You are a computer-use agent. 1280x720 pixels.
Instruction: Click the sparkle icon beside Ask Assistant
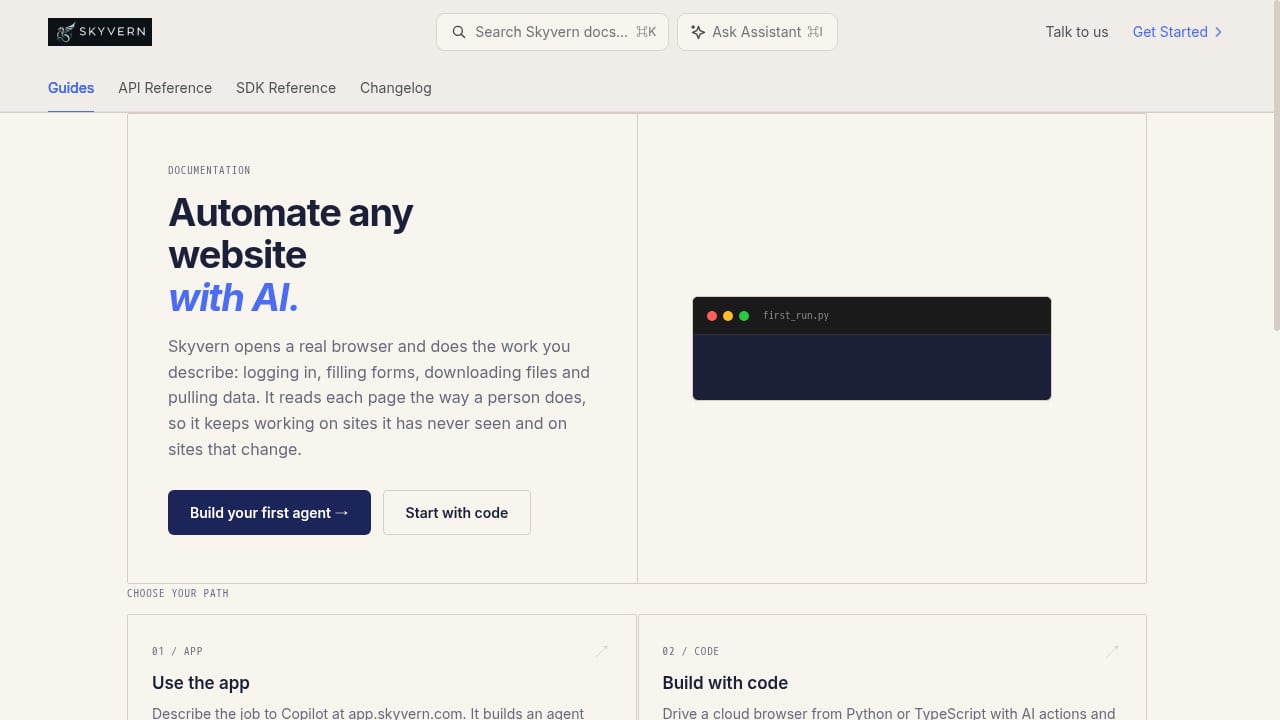pos(698,32)
